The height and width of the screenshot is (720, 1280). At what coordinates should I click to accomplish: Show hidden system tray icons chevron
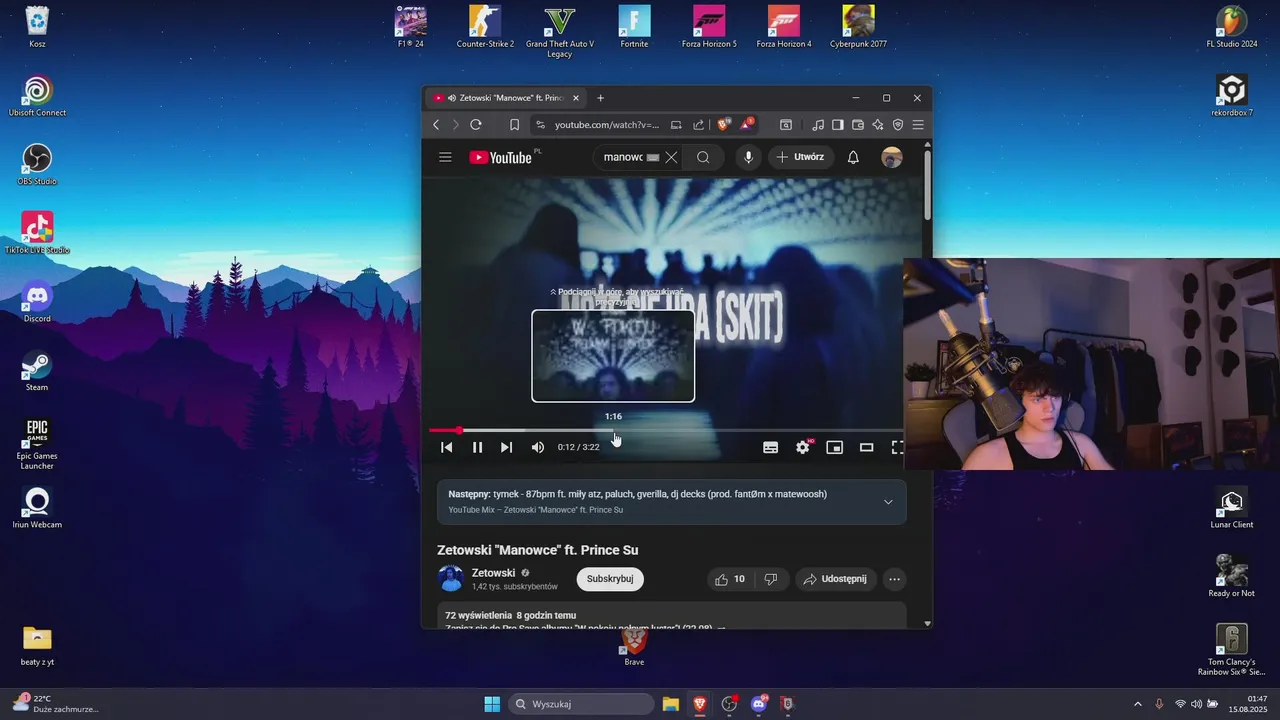tap(1137, 704)
